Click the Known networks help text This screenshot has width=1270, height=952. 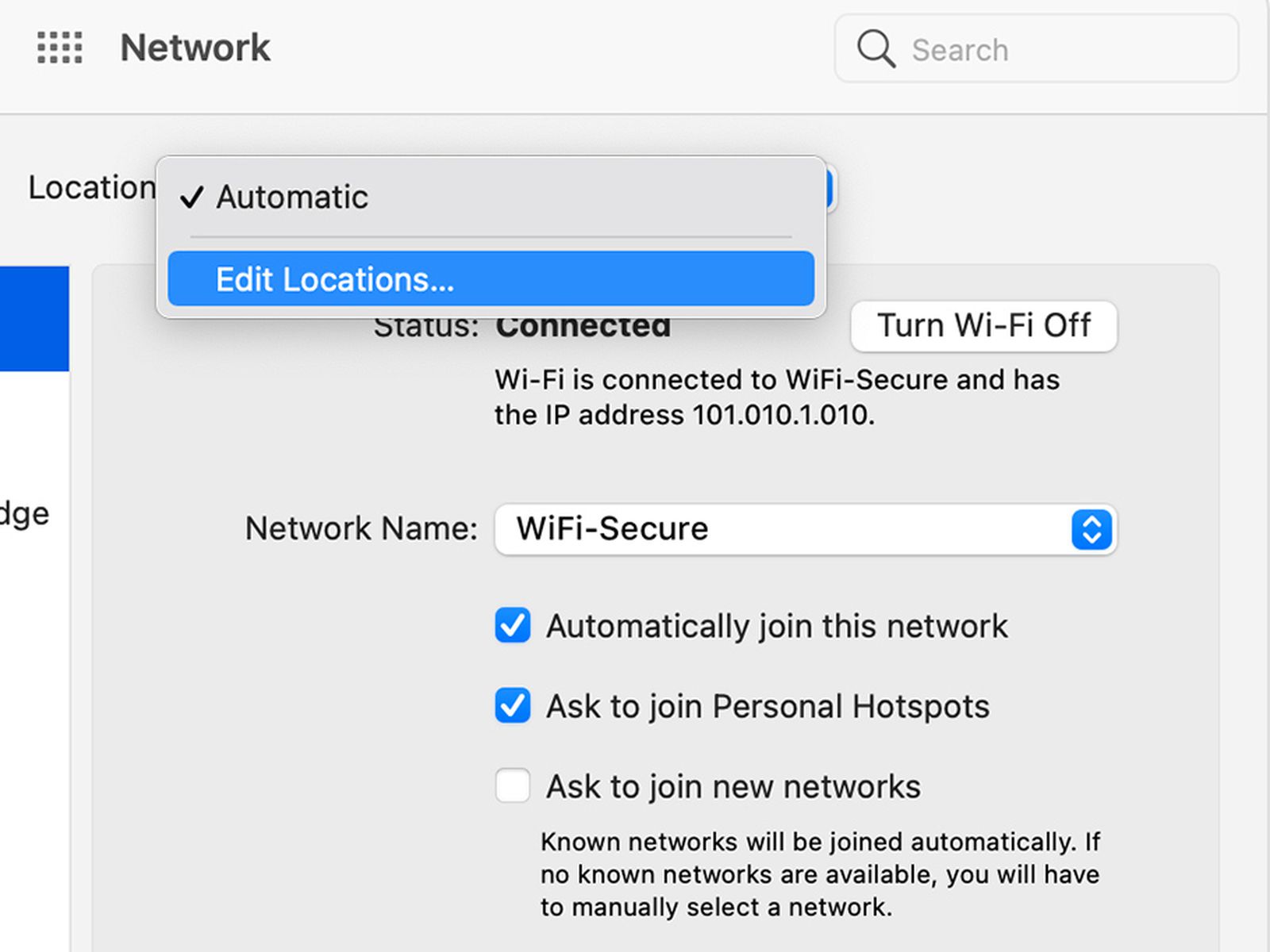(820, 873)
